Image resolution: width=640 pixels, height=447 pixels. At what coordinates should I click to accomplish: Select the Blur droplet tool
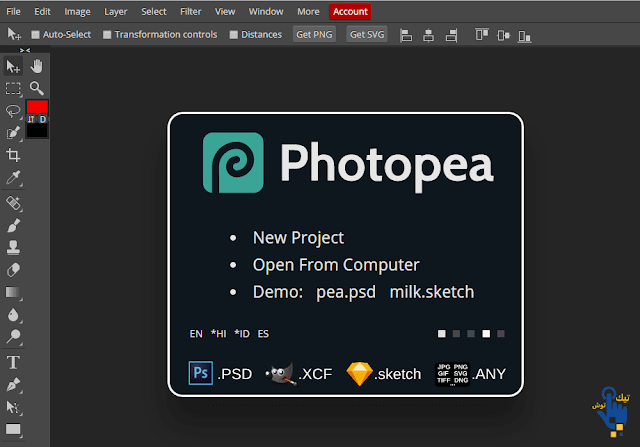click(13, 315)
